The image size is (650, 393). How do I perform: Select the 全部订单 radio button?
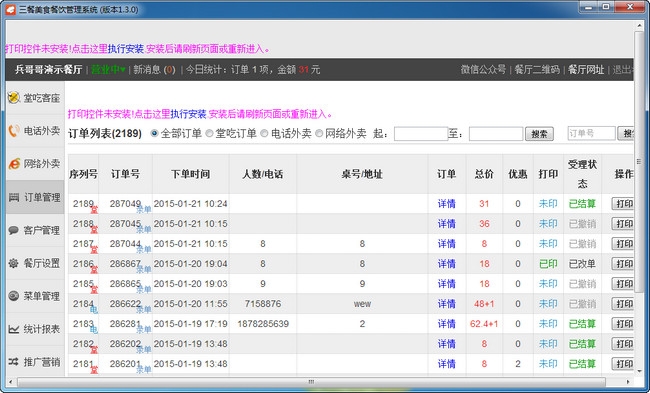(x=155, y=133)
